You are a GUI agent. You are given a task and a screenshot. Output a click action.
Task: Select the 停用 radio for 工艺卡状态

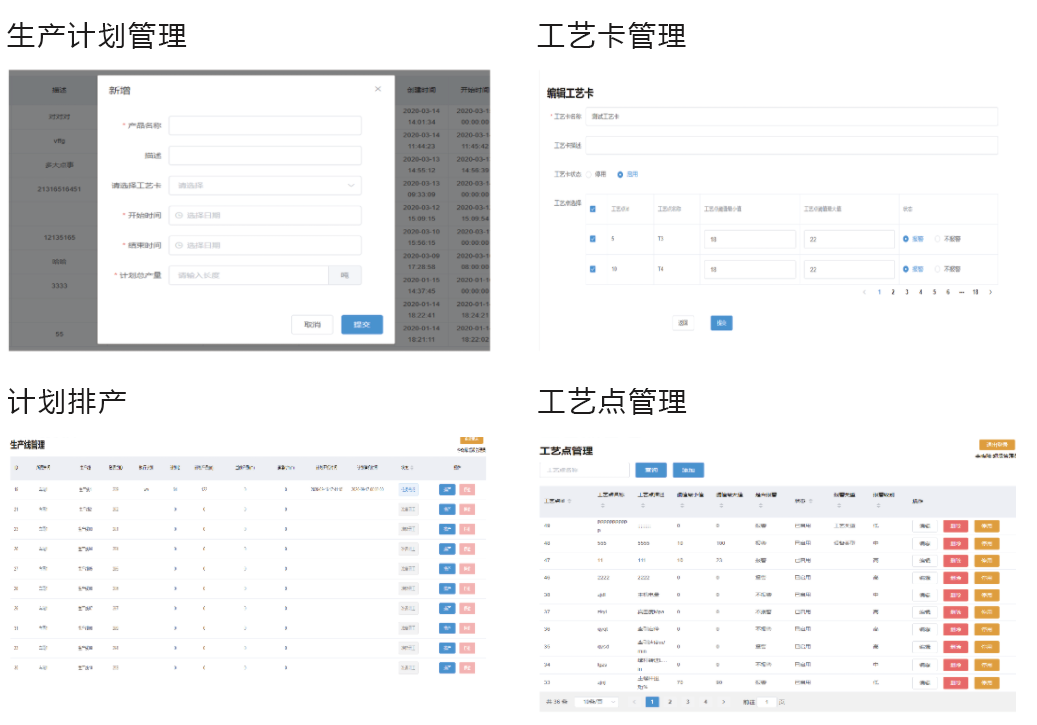(x=589, y=174)
